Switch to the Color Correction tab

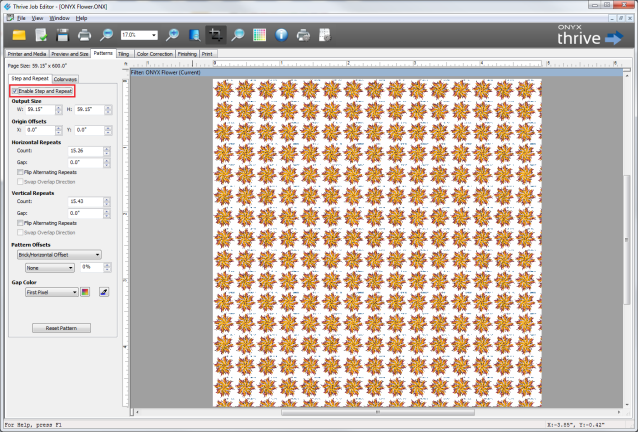(153, 53)
